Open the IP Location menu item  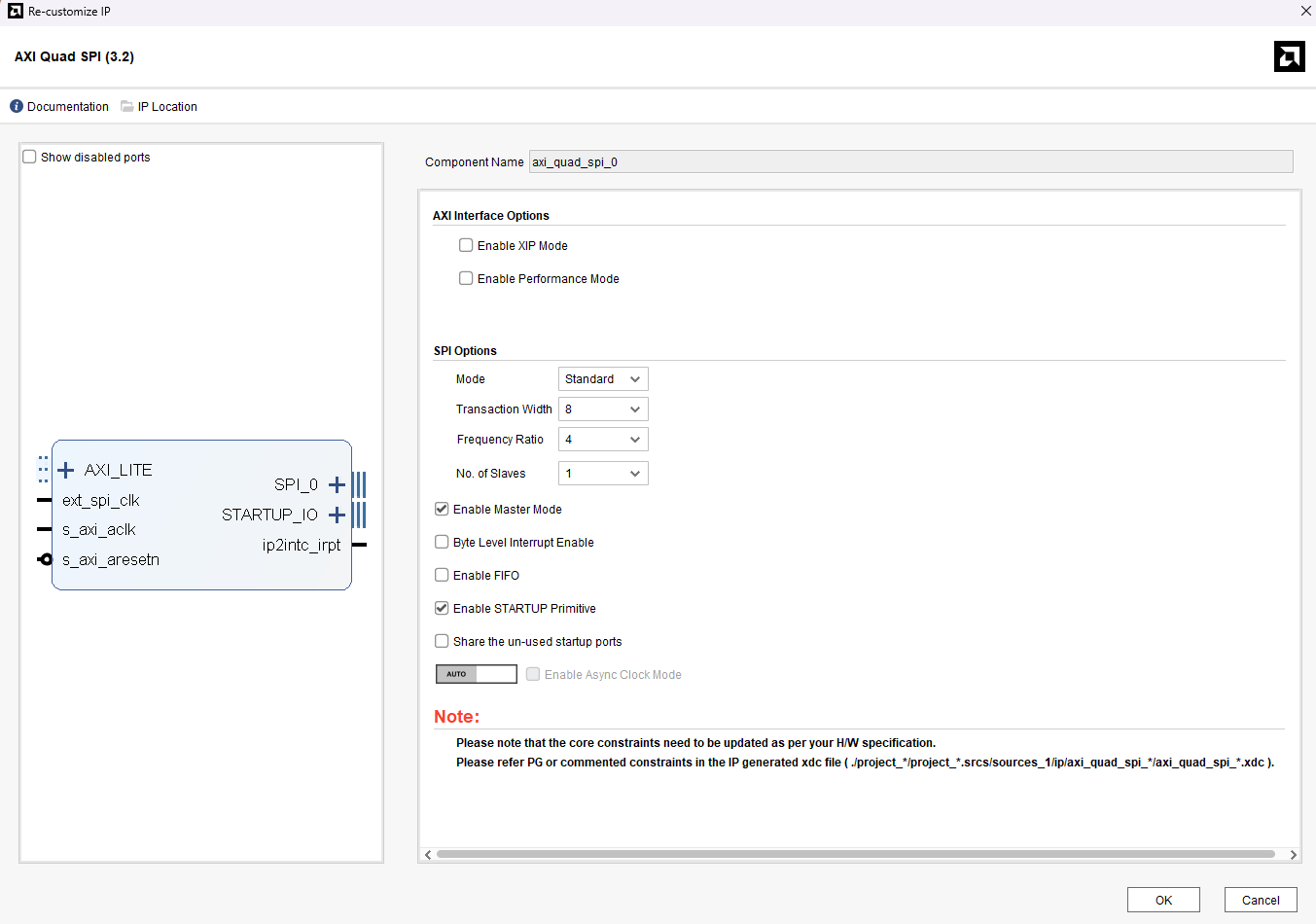click(x=167, y=107)
